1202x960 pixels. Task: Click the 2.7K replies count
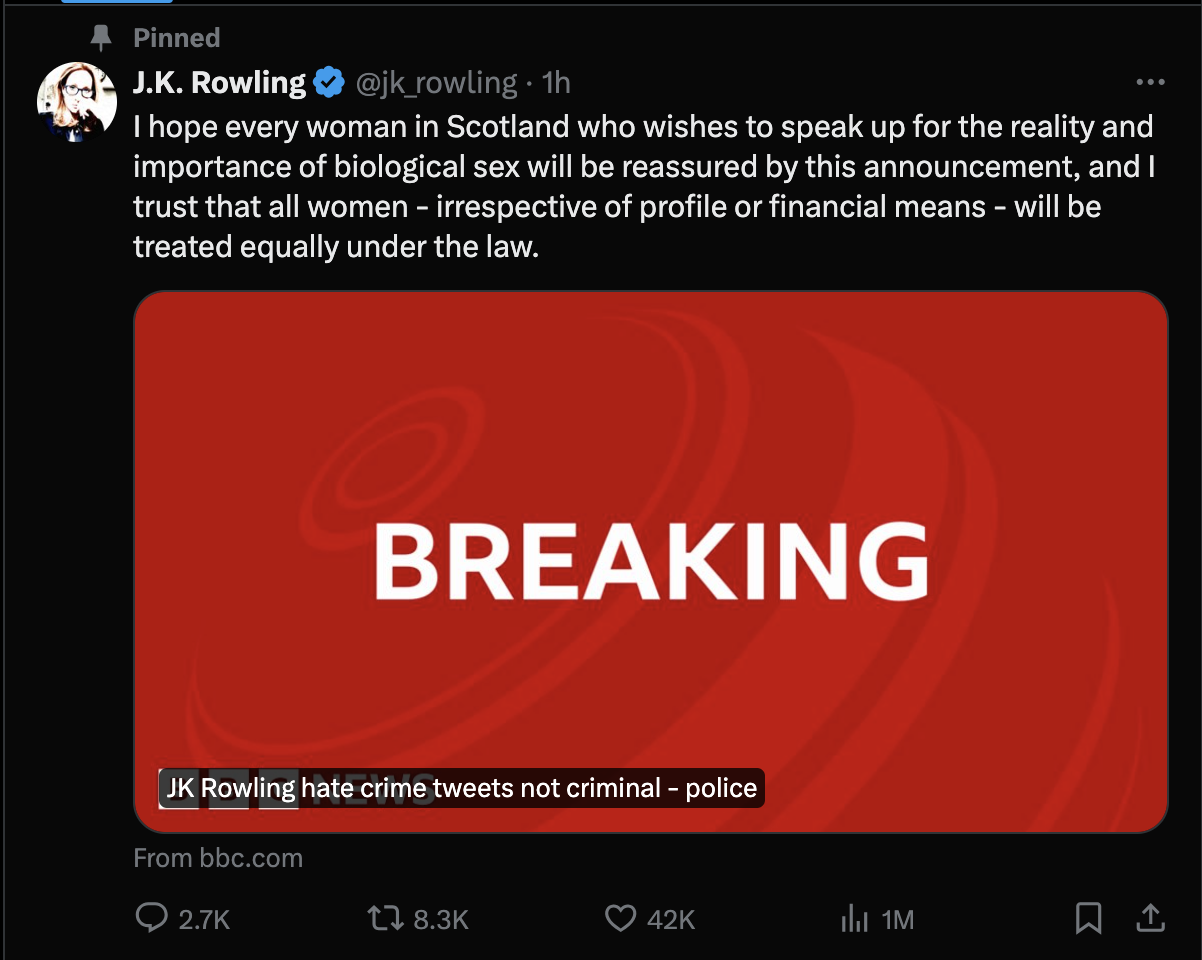pyautogui.click(x=204, y=919)
